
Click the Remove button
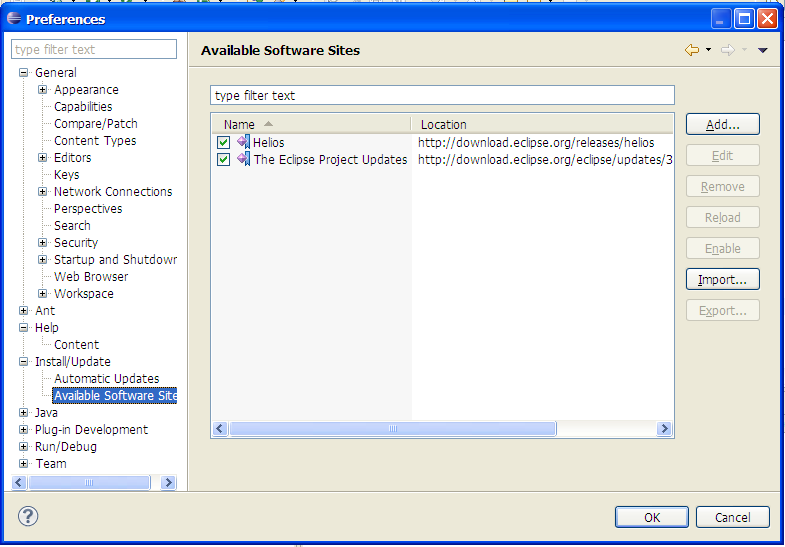point(722,187)
